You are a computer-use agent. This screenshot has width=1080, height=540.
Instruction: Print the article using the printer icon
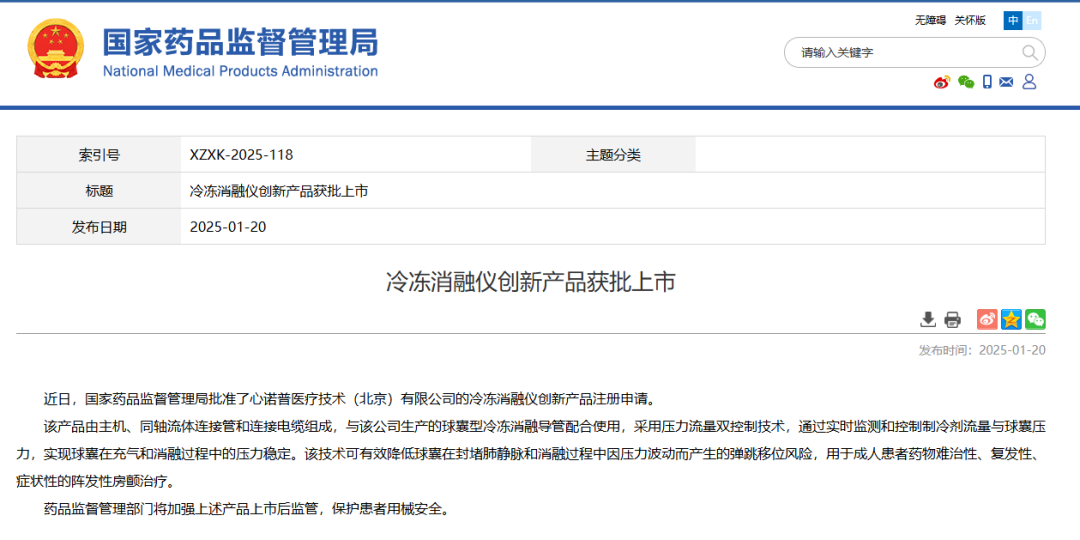click(952, 320)
